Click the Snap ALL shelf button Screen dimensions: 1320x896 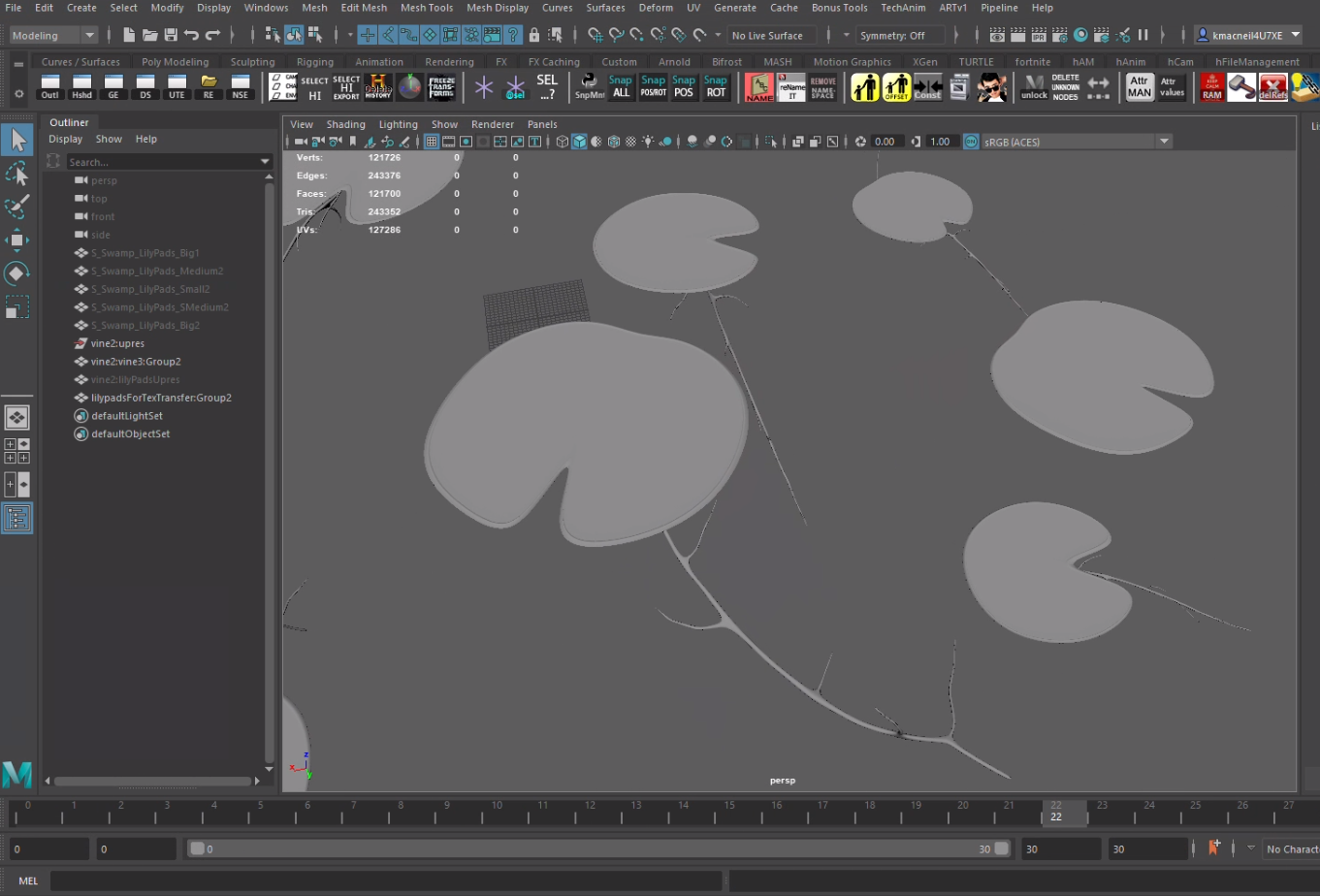(x=621, y=86)
